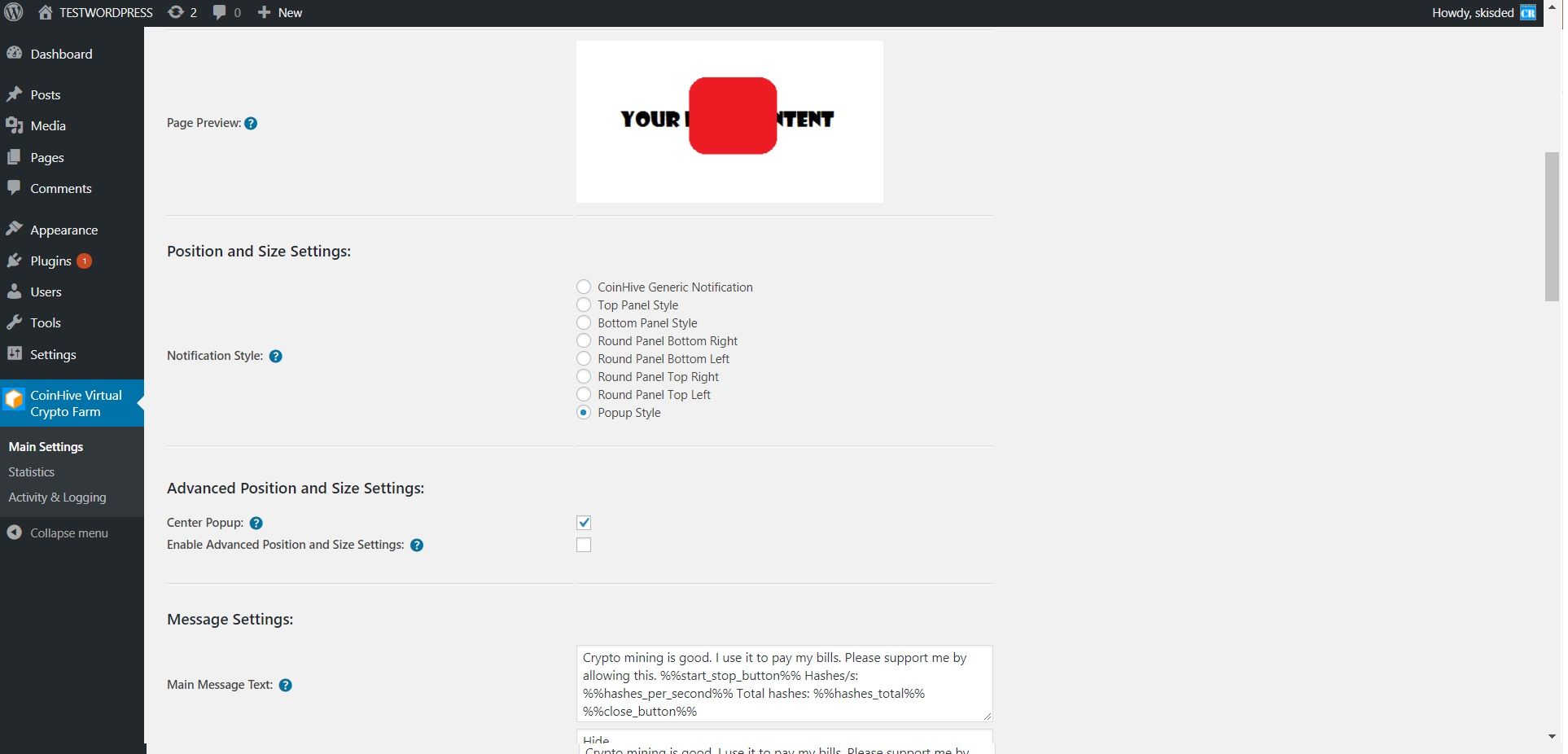Click the Plugins plug icon
1568x754 pixels.
click(14, 261)
